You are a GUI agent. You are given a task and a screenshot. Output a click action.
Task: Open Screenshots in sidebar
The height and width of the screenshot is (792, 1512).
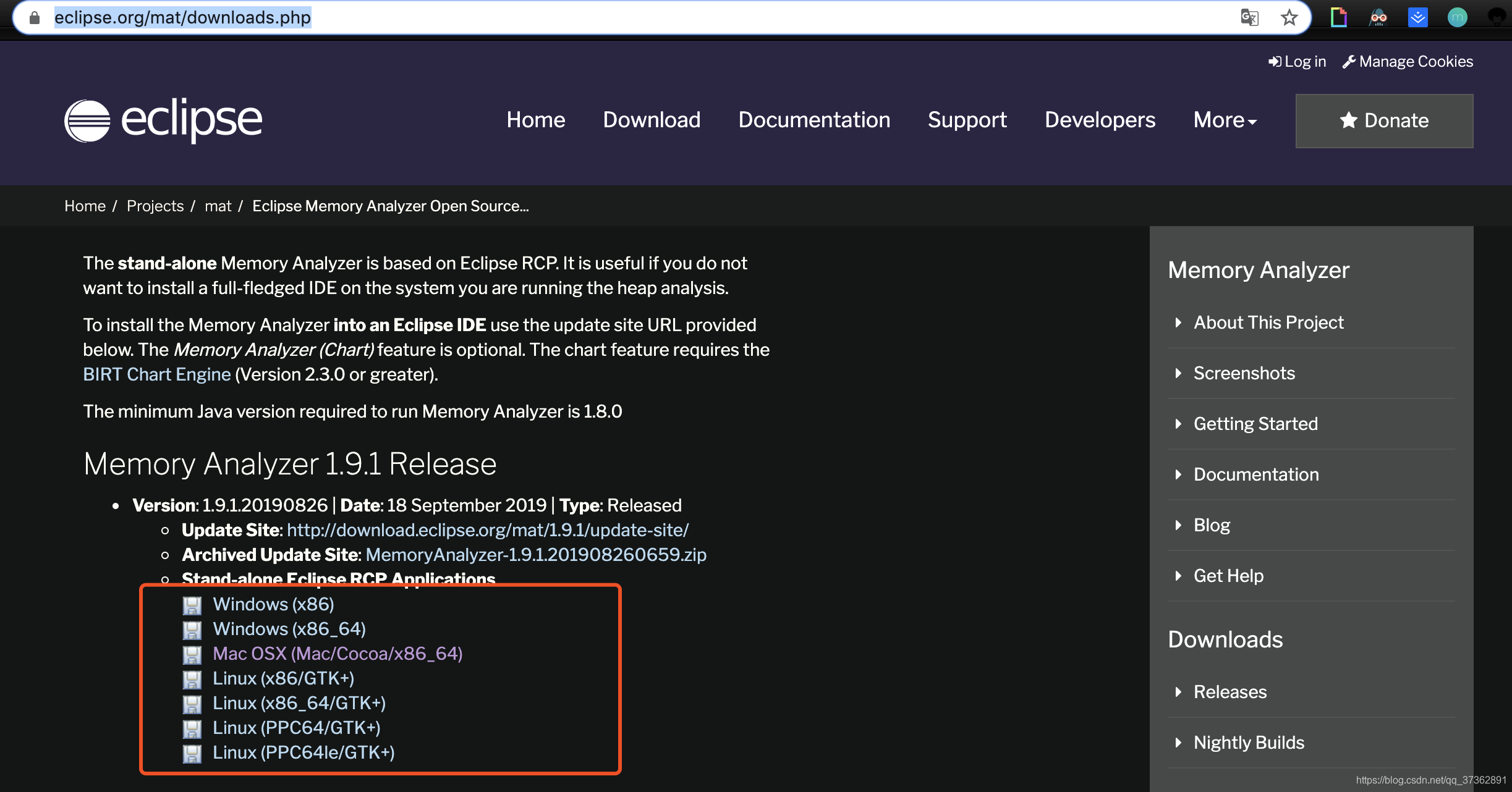tap(1244, 373)
